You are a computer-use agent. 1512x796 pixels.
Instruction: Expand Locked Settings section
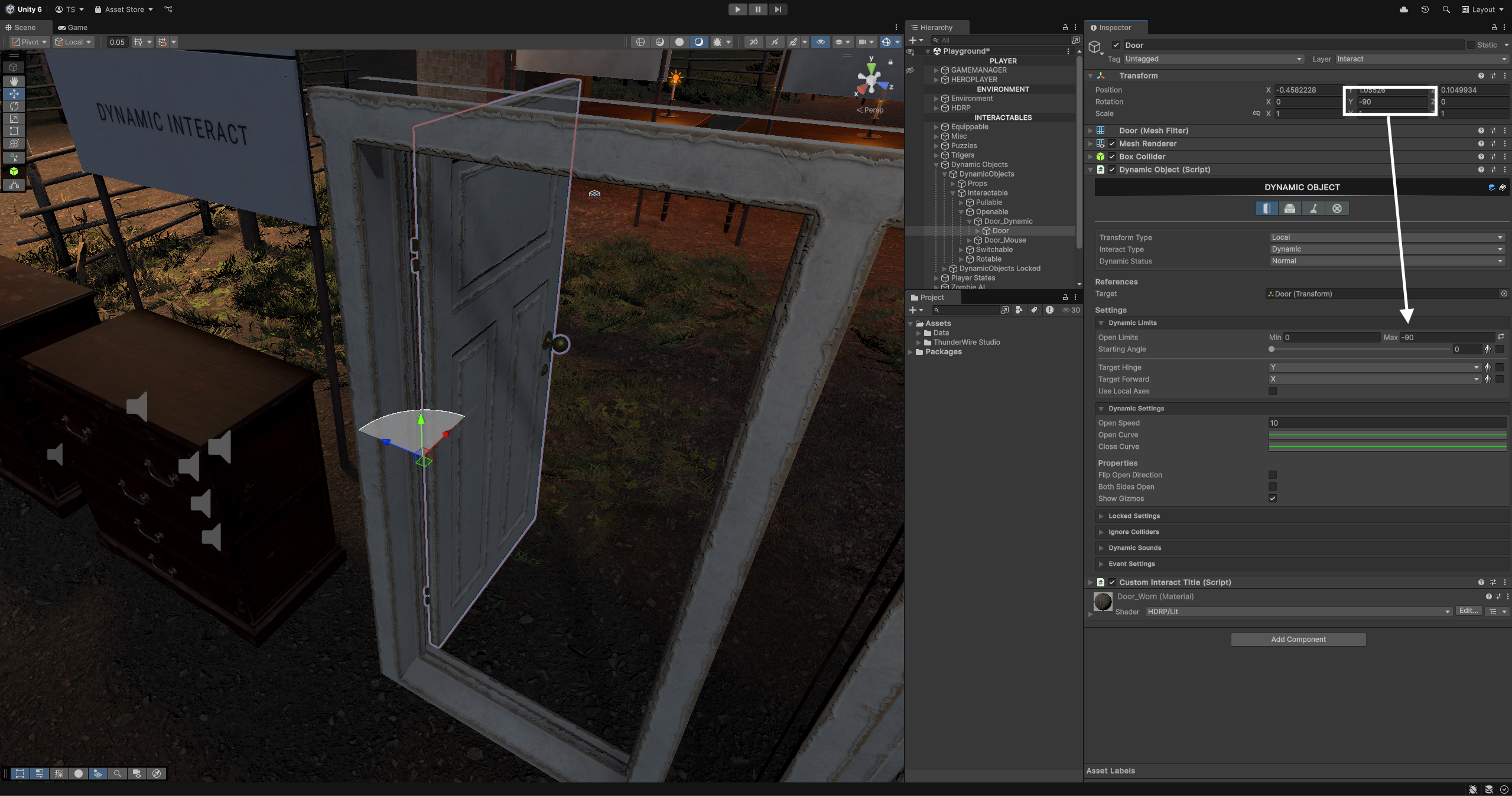tap(1134, 516)
